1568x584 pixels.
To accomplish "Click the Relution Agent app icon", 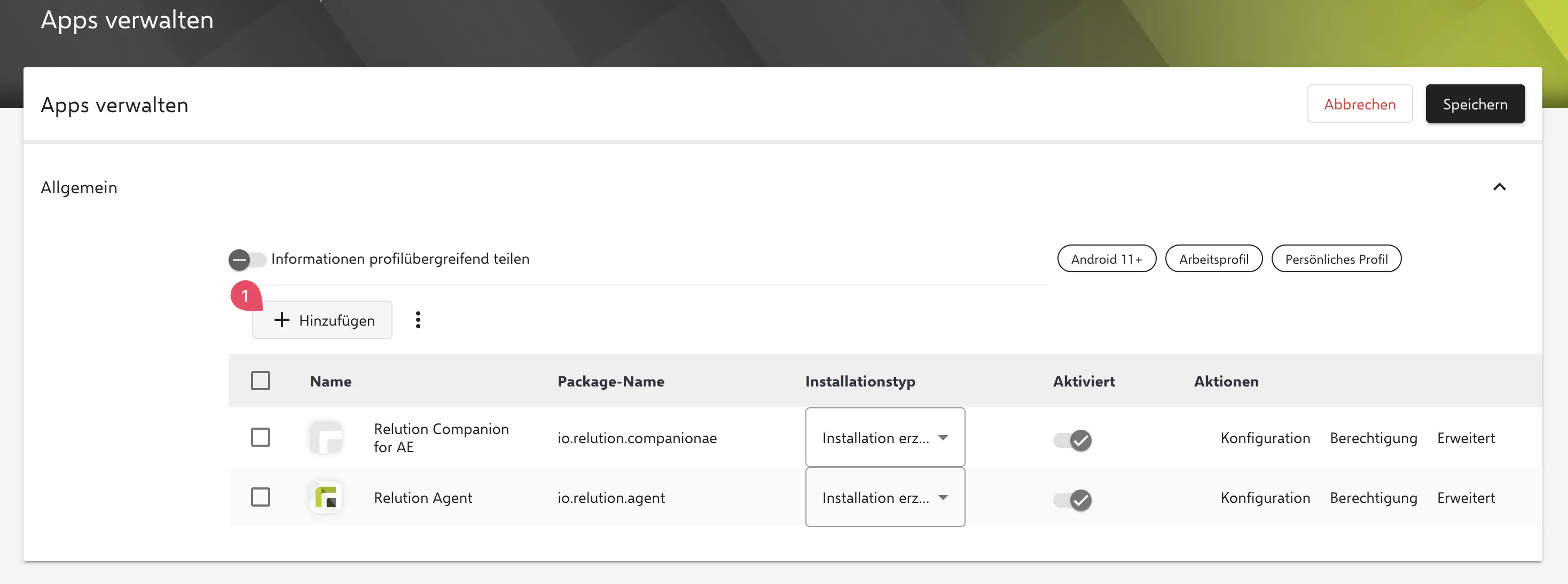I will 326,497.
